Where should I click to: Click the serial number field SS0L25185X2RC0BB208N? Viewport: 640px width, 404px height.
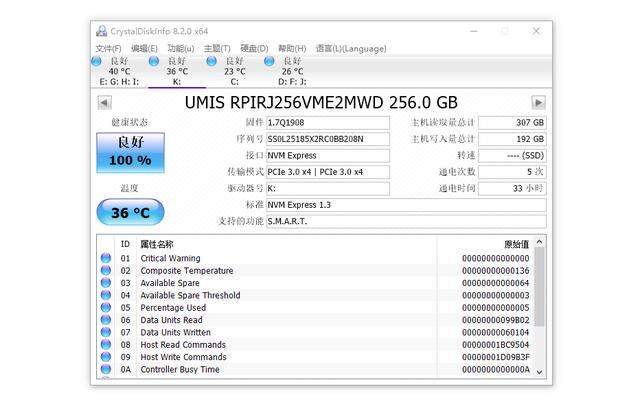tap(328, 139)
